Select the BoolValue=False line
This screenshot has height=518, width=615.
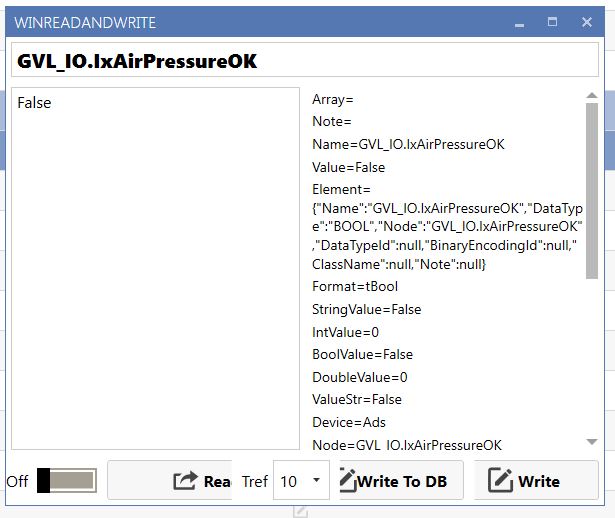coord(362,354)
